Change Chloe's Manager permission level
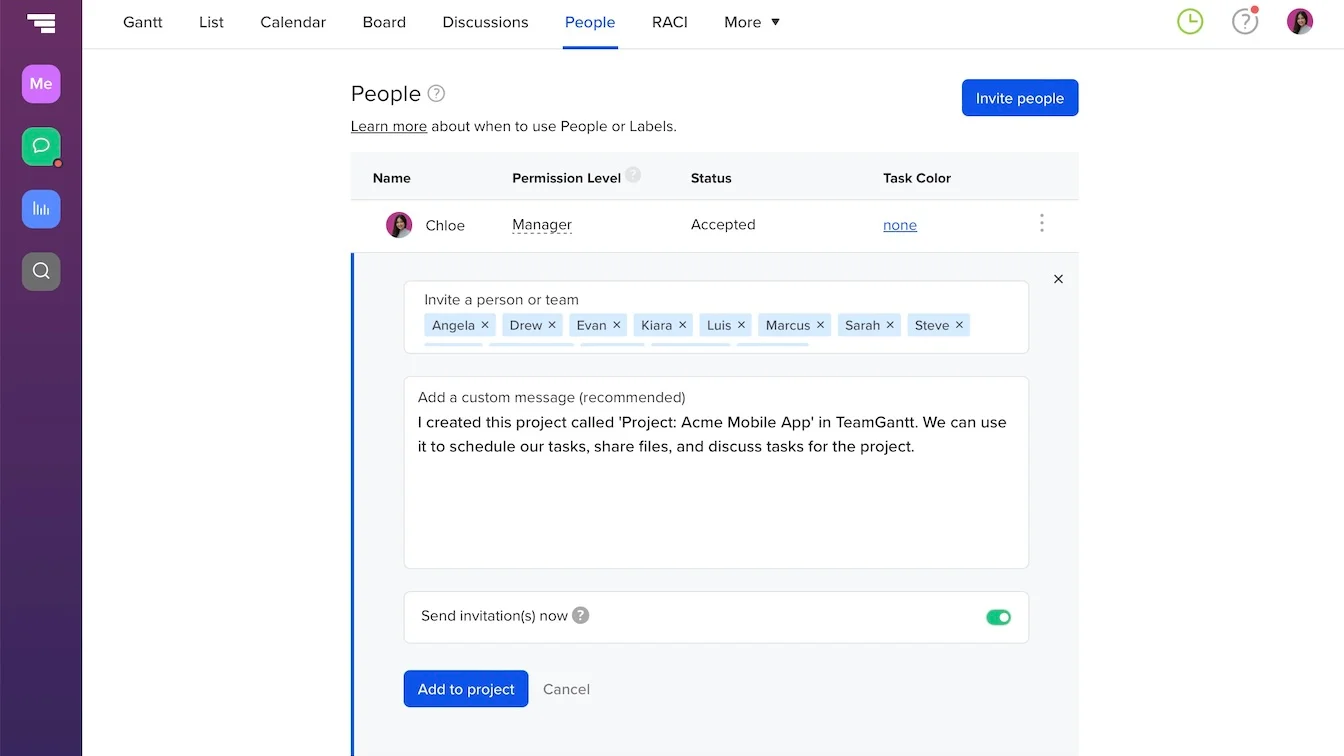Viewport: 1344px width, 756px height. point(541,224)
